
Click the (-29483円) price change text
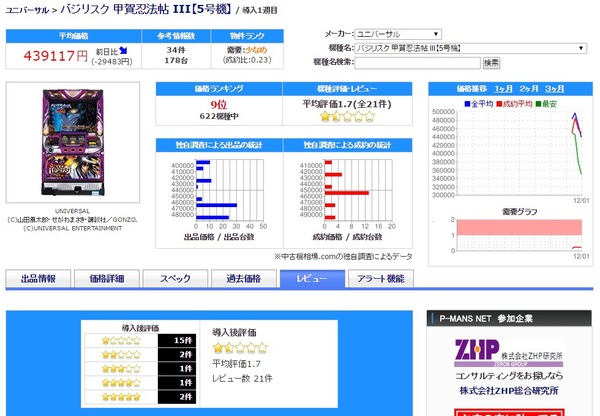click(x=112, y=62)
